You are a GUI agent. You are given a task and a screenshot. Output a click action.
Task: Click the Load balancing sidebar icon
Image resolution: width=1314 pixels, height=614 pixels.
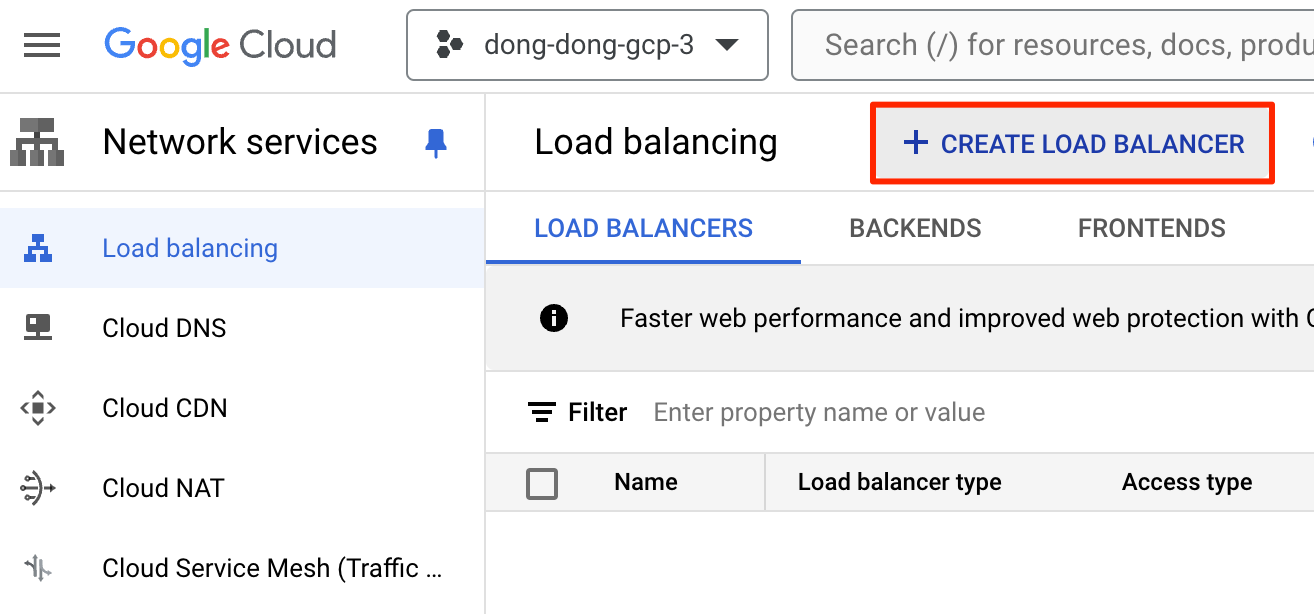coord(38,248)
